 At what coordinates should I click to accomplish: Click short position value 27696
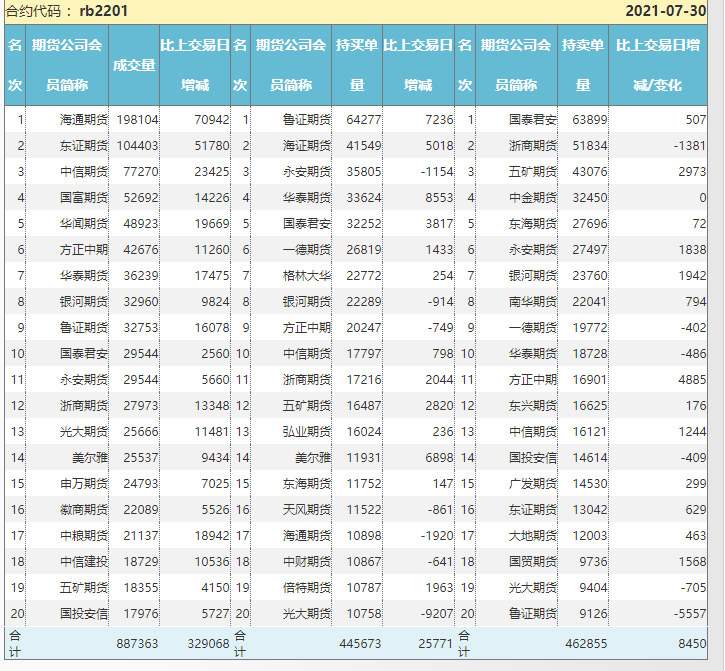coord(590,224)
